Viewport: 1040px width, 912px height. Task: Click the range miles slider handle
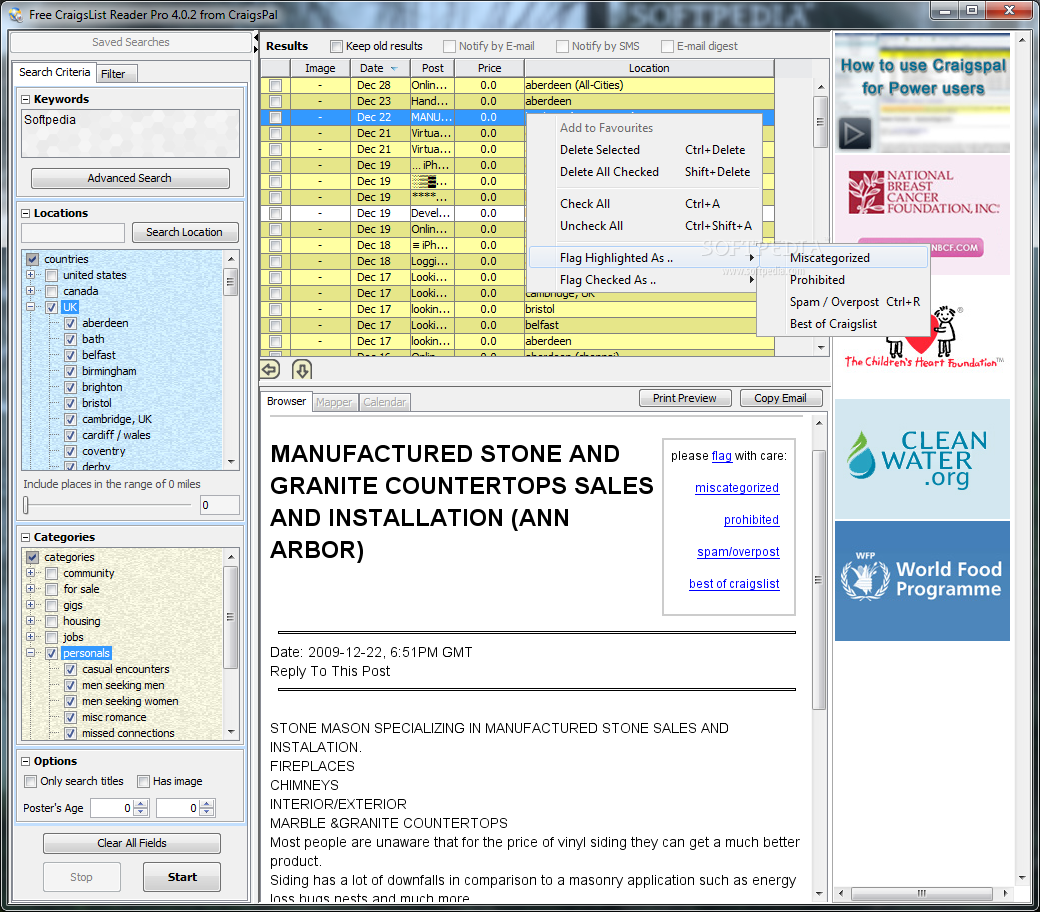[26, 505]
